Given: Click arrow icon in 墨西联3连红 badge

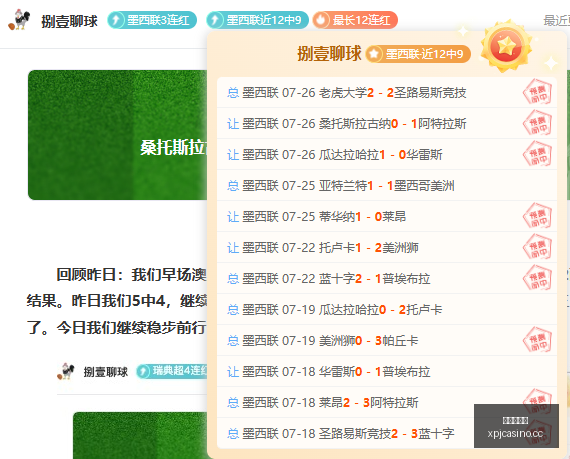Looking at the screenshot, I should tap(116, 20).
